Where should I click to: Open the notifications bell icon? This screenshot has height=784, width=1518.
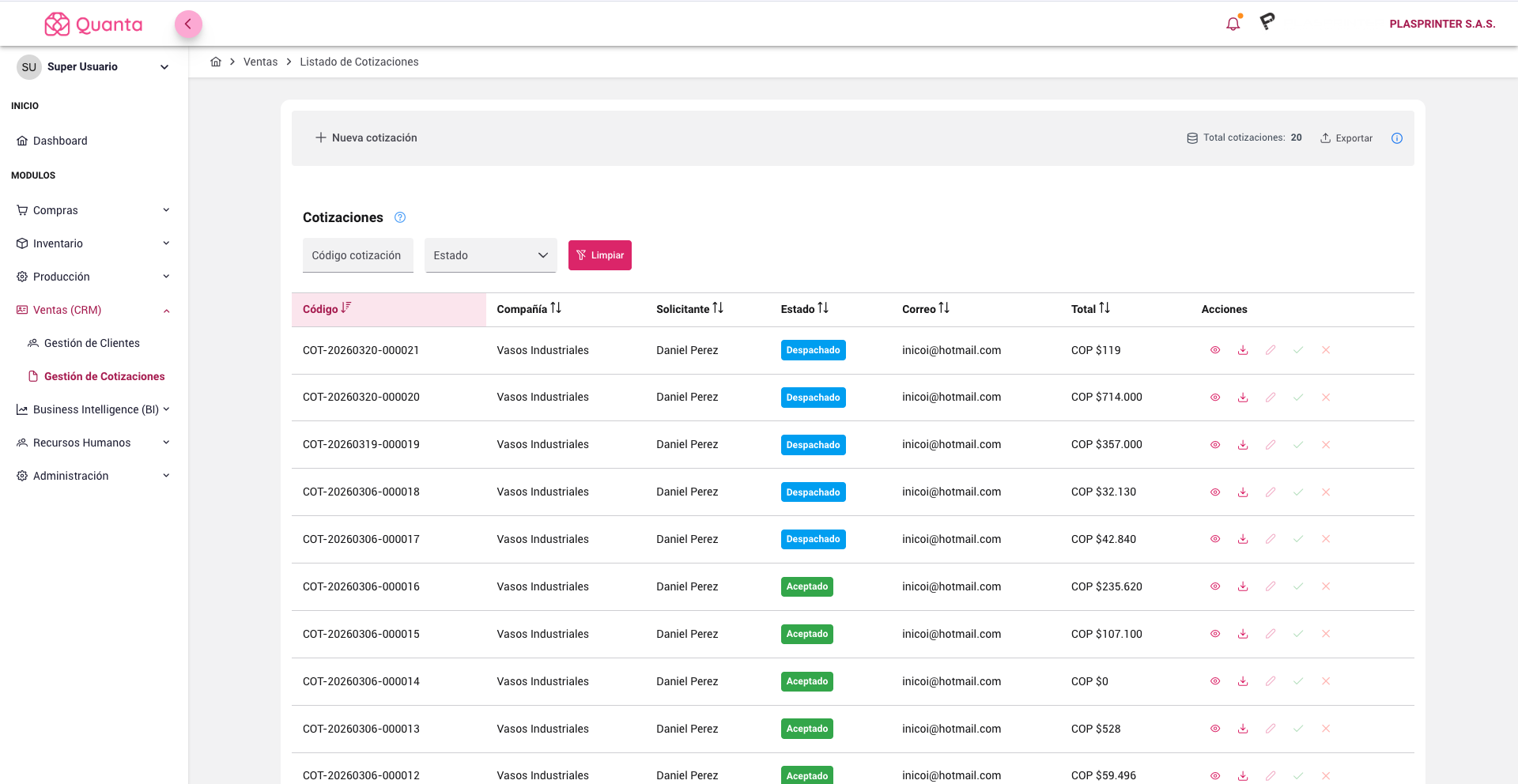click(1233, 22)
